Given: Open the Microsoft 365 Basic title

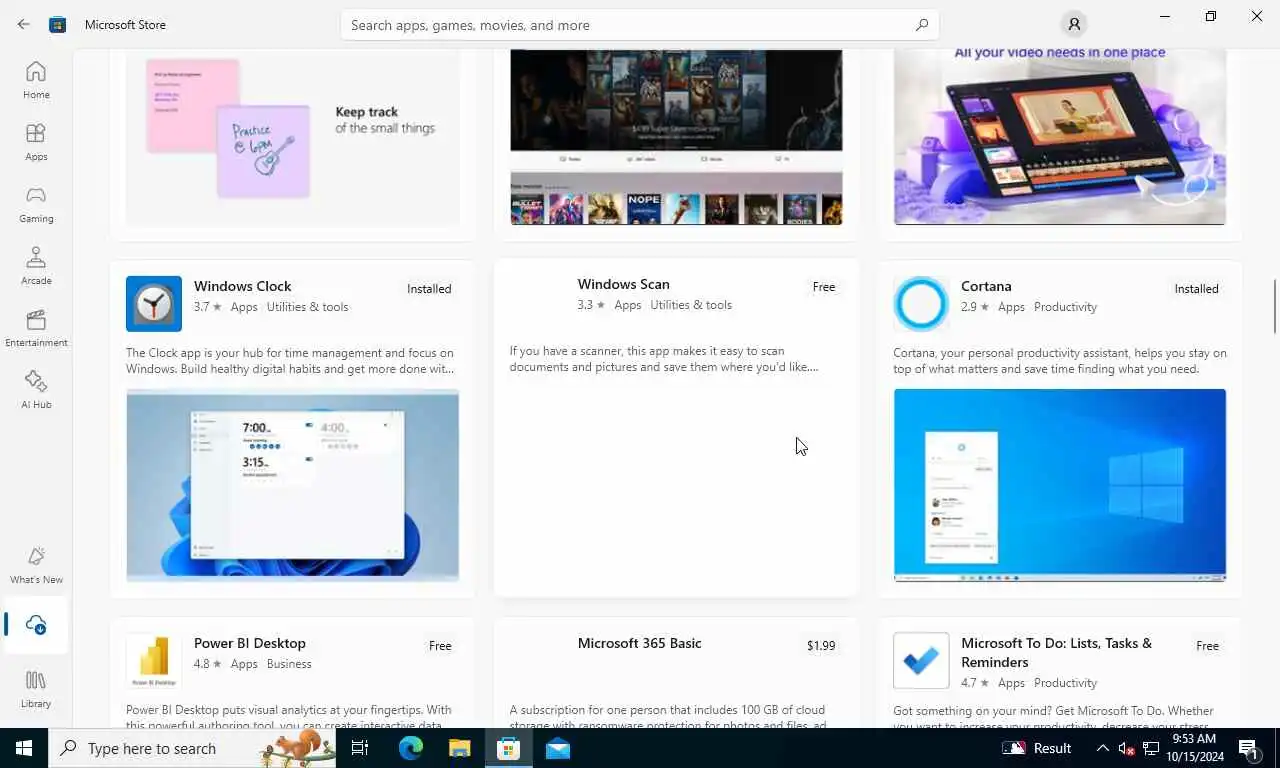Looking at the screenshot, I should (x=640, y=643).
